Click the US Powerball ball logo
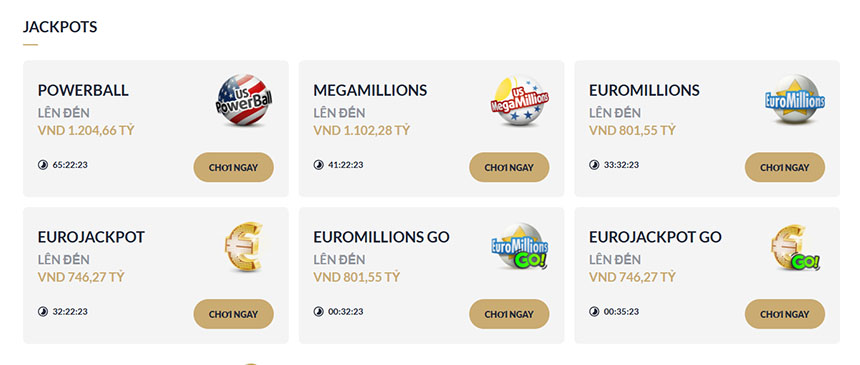The image size is (860, 365). click(244, 100)
